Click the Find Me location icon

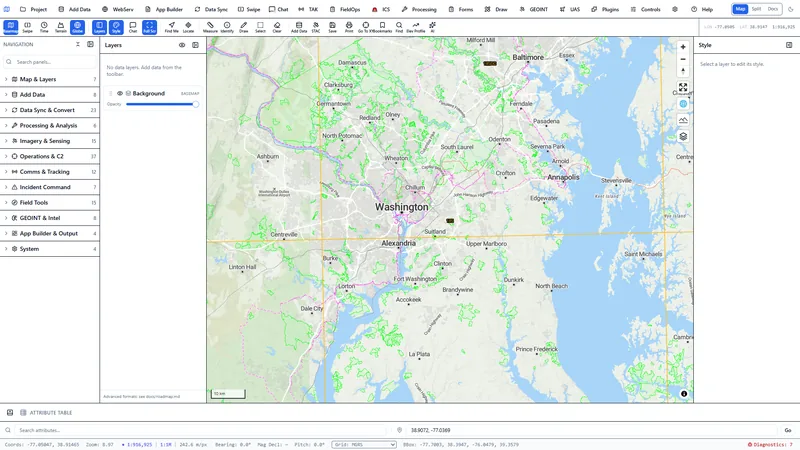coord(171,27)
